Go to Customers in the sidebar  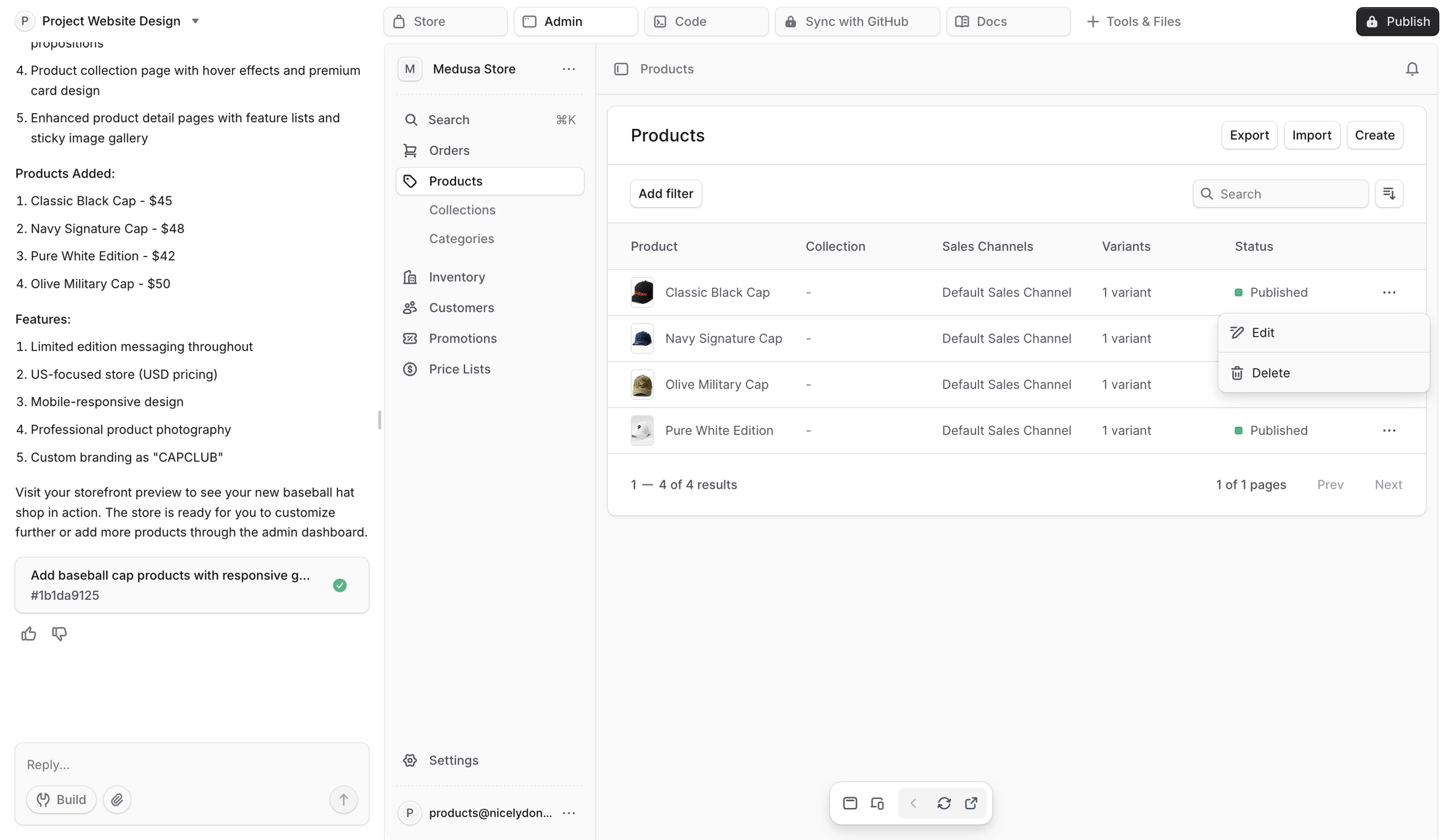pyautogui.click(x=489, y=307)
